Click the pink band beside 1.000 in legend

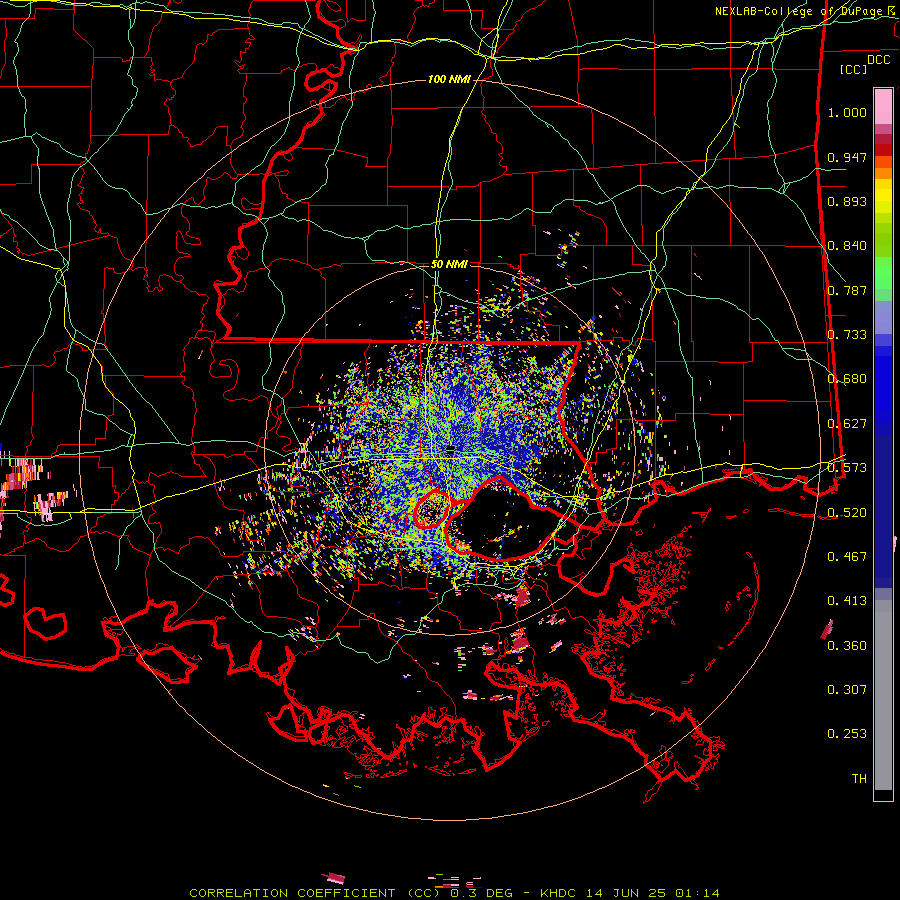(x=883, y=107)
